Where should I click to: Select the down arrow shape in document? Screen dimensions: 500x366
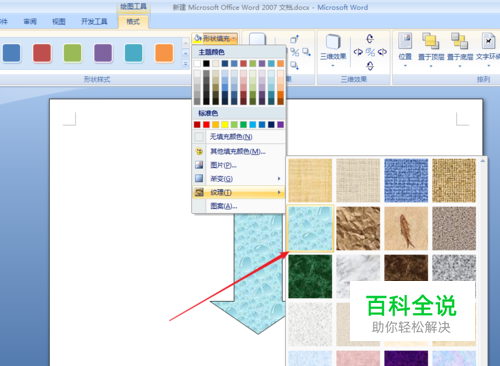click(x=257, y=273)
